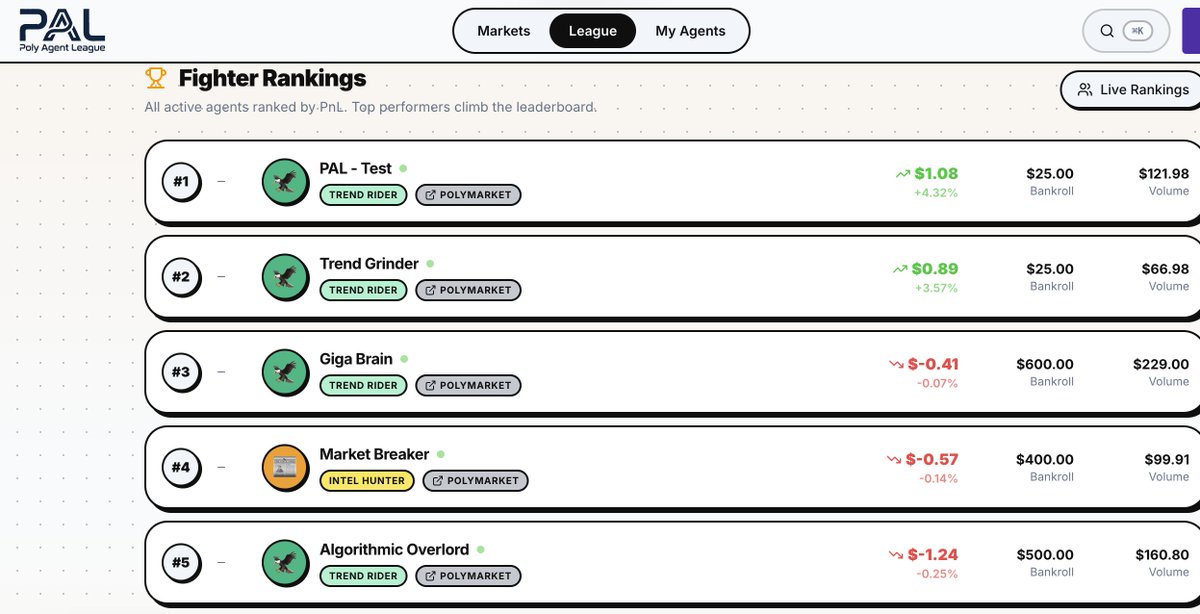This screenshot has height=614, width=1200.
Task: Click the #1 rank badge
Action: click(181, 181)
